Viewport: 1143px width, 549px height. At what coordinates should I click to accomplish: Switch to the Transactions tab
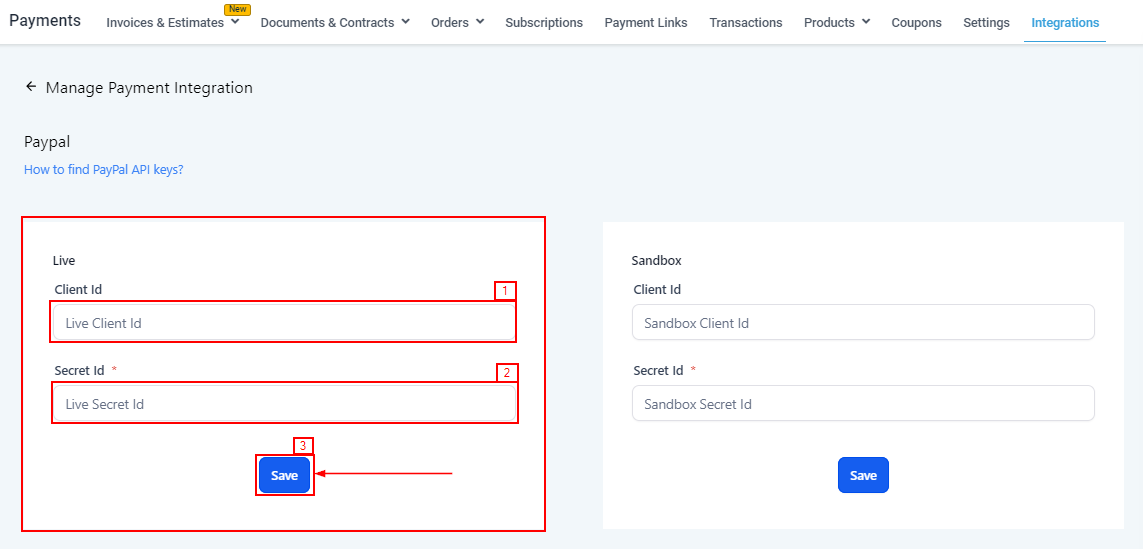tap(746, 22)
